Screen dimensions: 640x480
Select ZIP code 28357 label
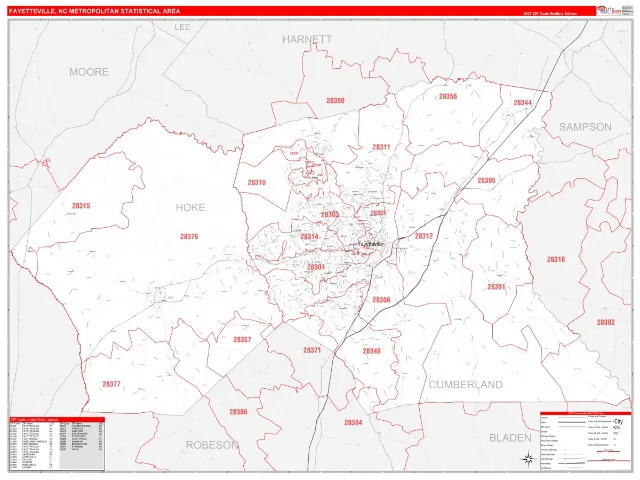pos(242,340)
